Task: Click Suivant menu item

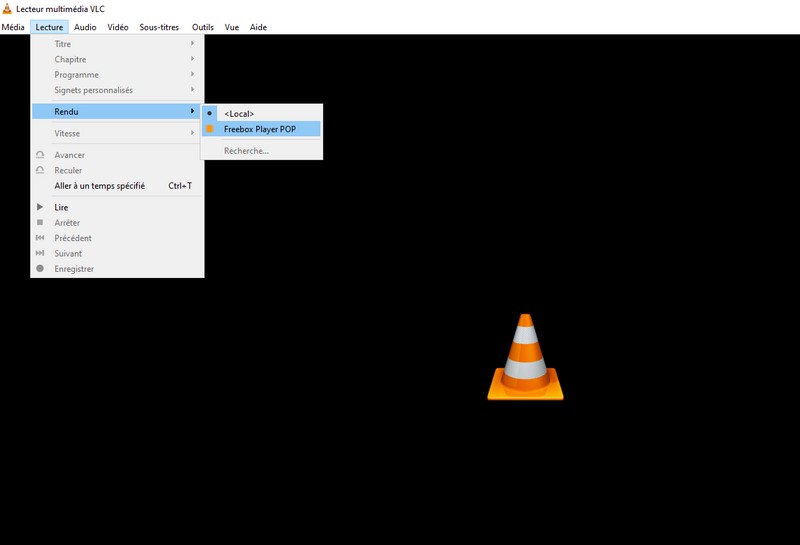Action: coord(117,253)
